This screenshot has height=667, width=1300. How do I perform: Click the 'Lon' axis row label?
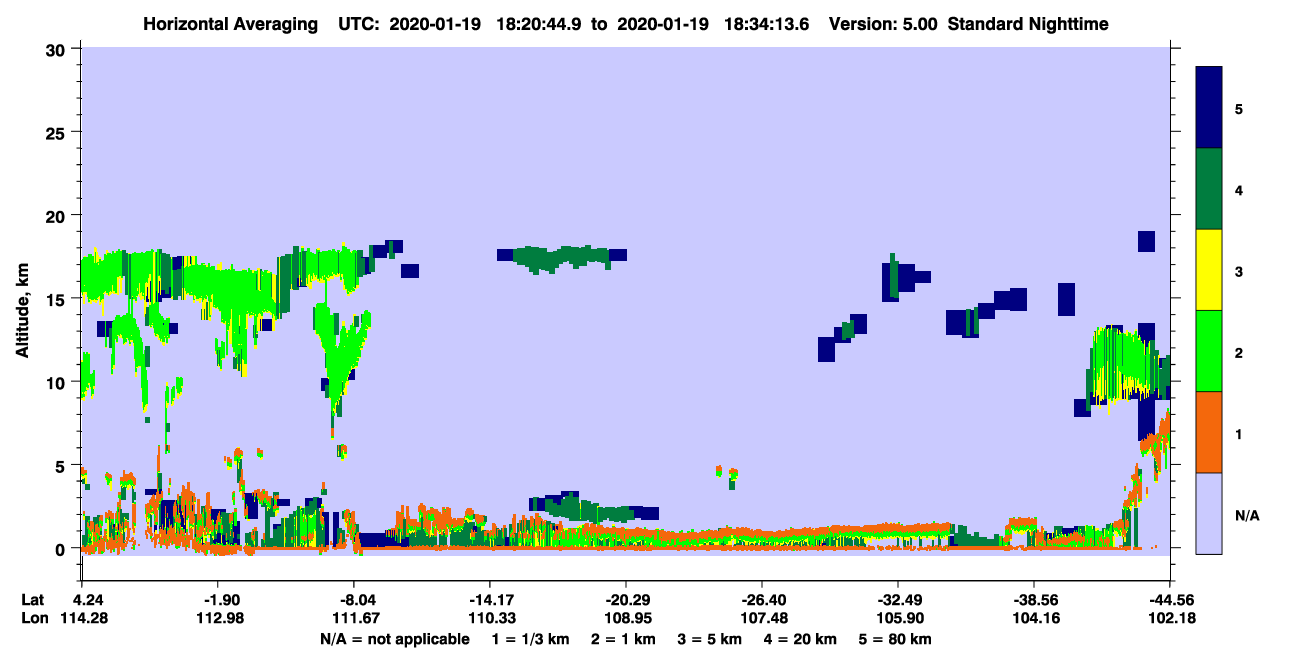coord(33,617)
